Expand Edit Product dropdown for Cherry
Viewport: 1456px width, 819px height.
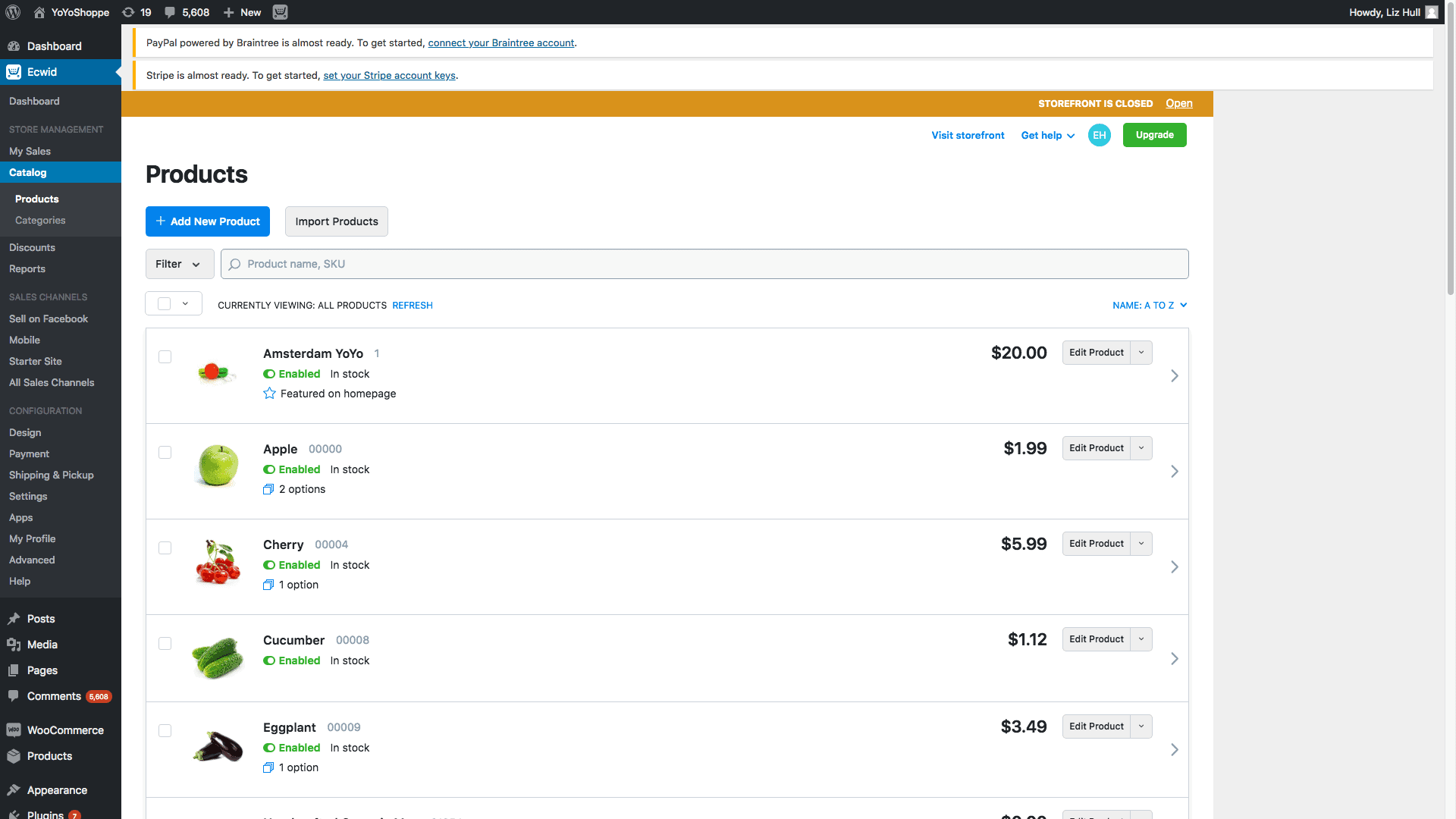point(1141,544)
